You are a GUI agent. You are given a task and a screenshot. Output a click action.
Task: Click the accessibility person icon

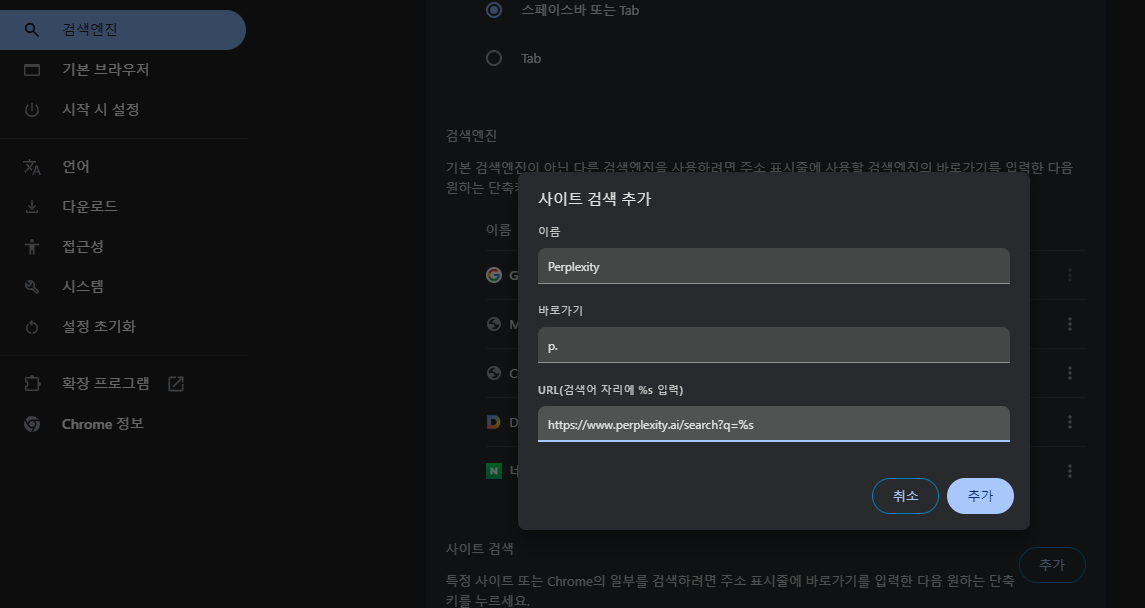31,247
